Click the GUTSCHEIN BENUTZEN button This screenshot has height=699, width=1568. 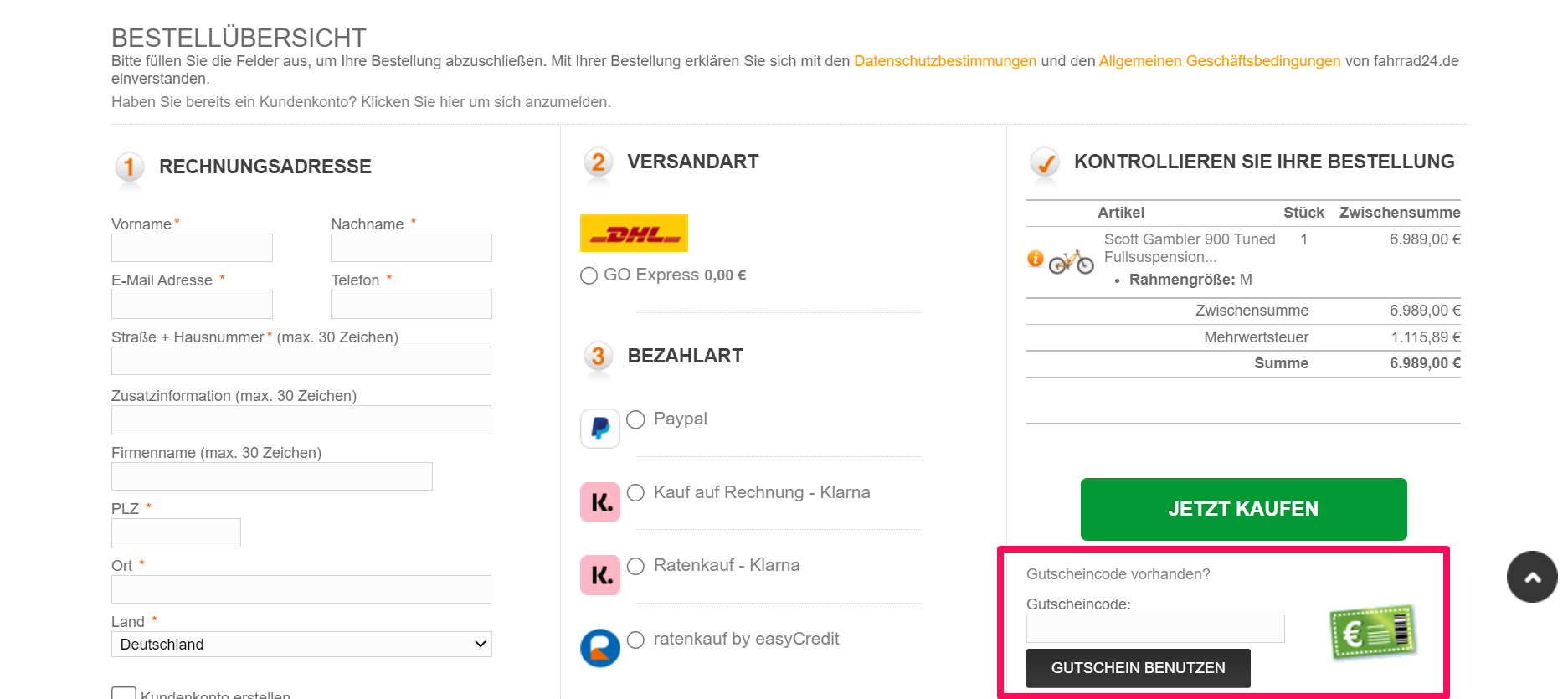point(1138,668)
